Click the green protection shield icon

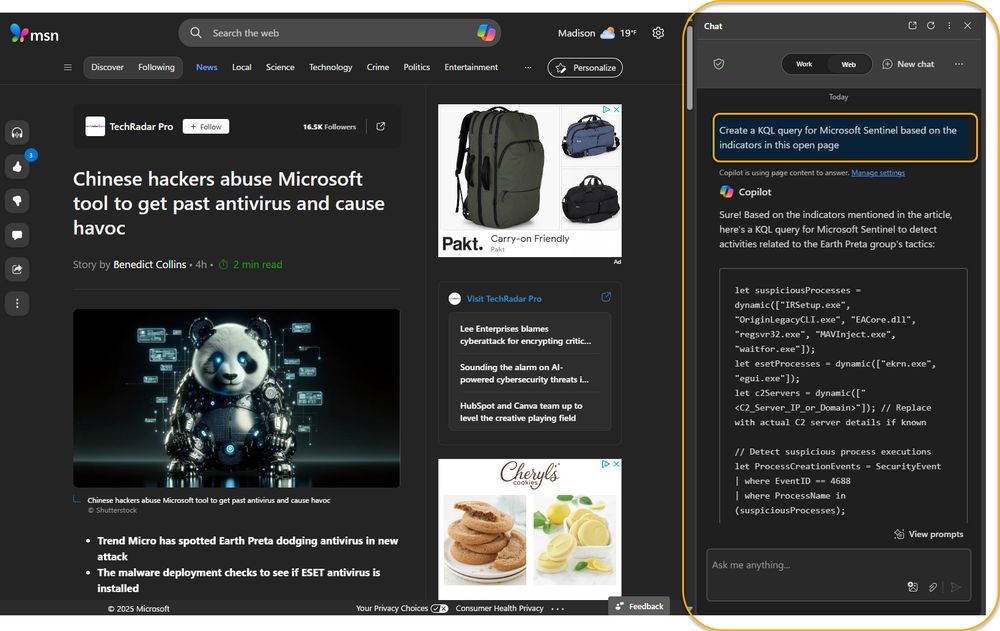pyautogui.click(x=719, y=64)
